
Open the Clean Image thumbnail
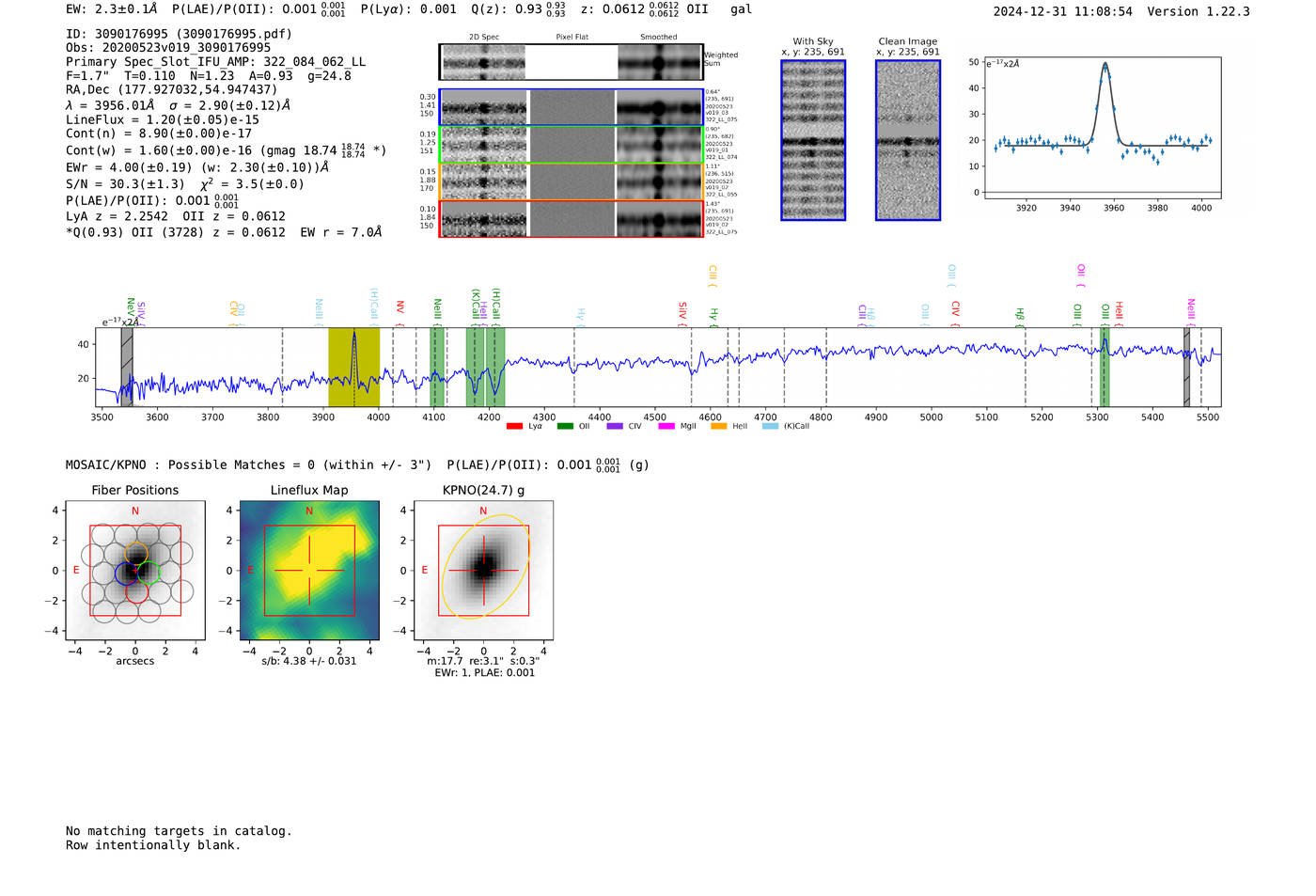coord(908,140)
